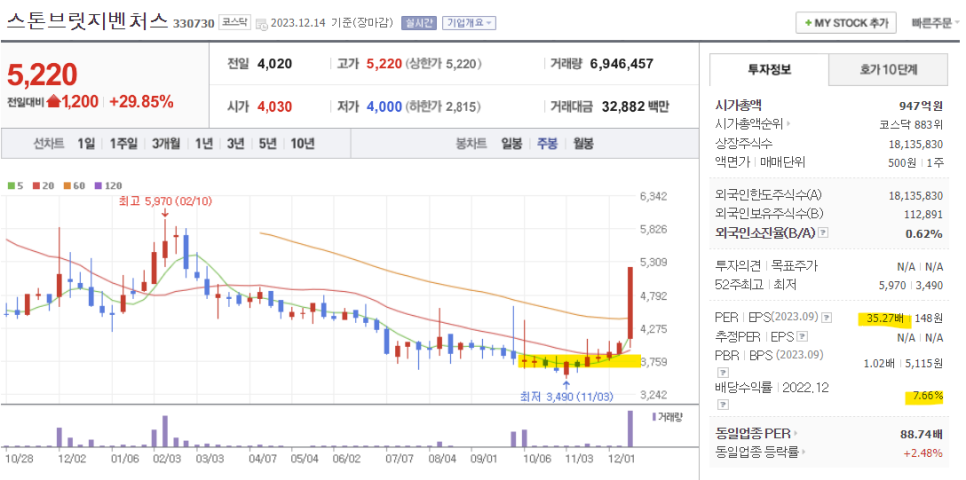Click the 목표주가 label link
Screen dimensions: 966x480
pyautogui.click(x=794, y=266)
